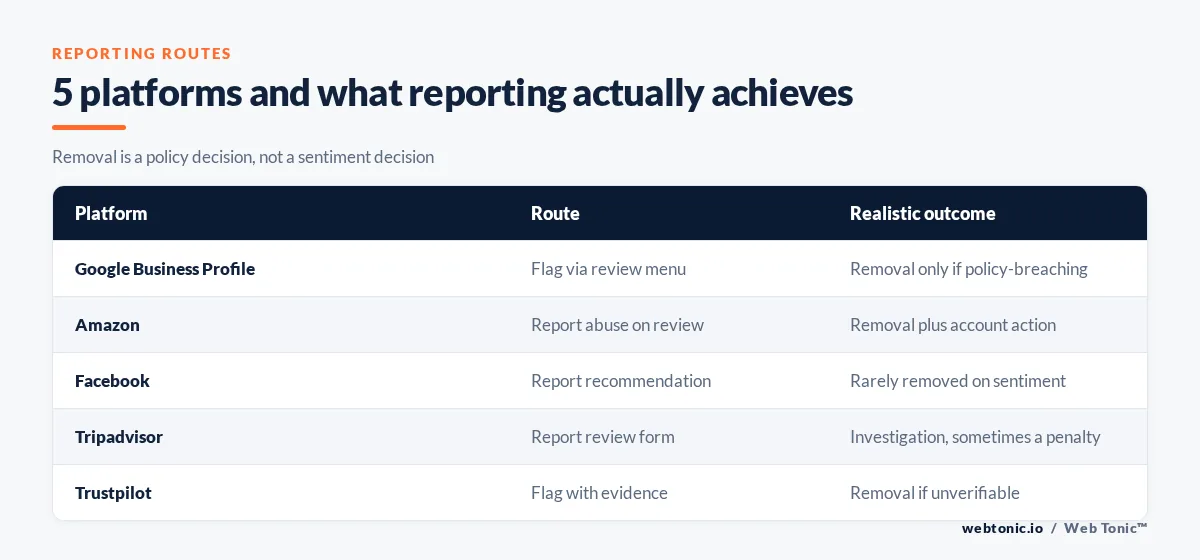Select the 'Report review form' cell
1200x560 pixels.
(602, 437)
